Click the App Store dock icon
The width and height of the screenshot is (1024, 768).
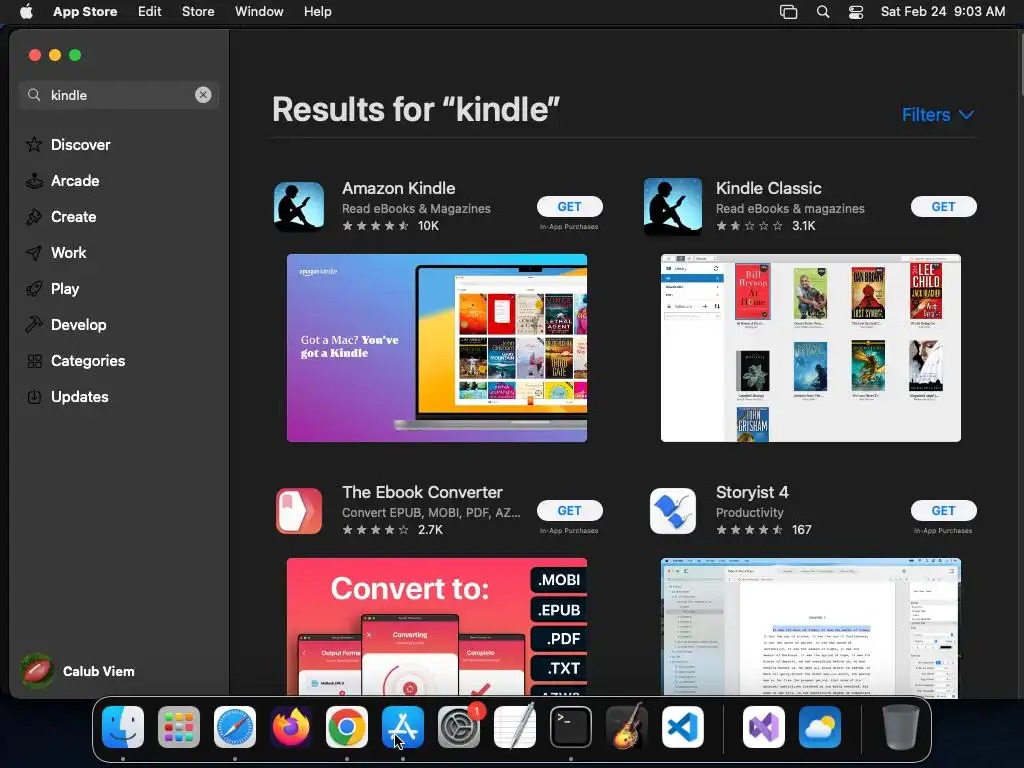point(403,727)
